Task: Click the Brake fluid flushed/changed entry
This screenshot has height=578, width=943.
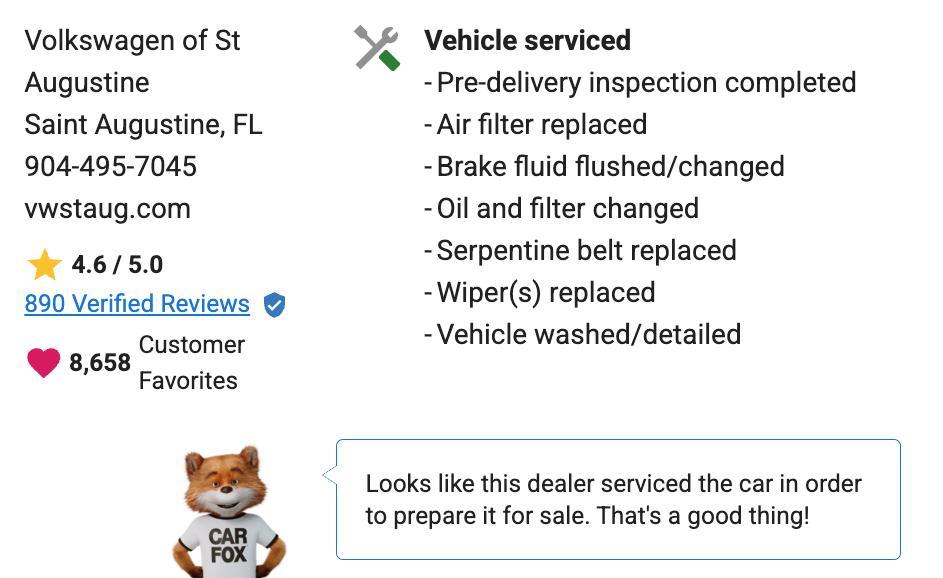Action: (610, 166)
